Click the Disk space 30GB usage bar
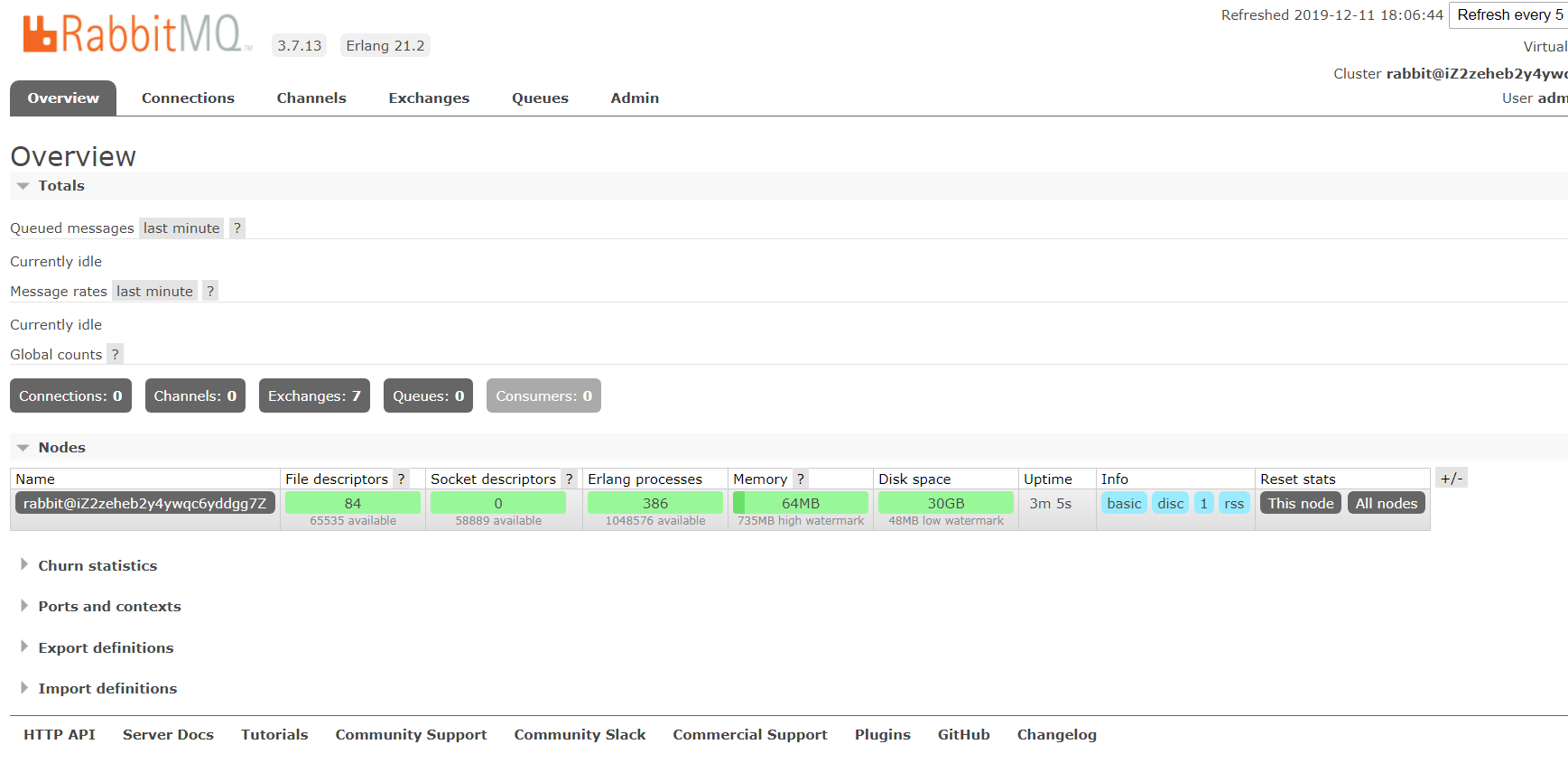1568x763 pixels. pyautogui.click(x=946, y=503)
